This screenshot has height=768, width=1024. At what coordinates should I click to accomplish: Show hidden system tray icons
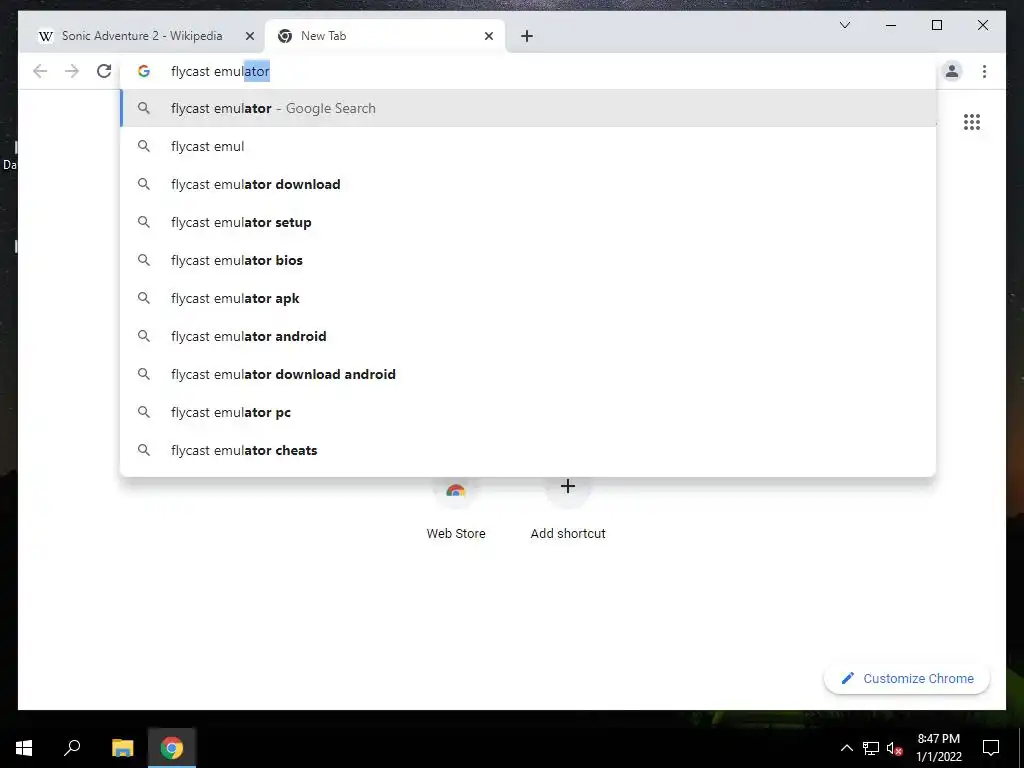click(846, 748)
